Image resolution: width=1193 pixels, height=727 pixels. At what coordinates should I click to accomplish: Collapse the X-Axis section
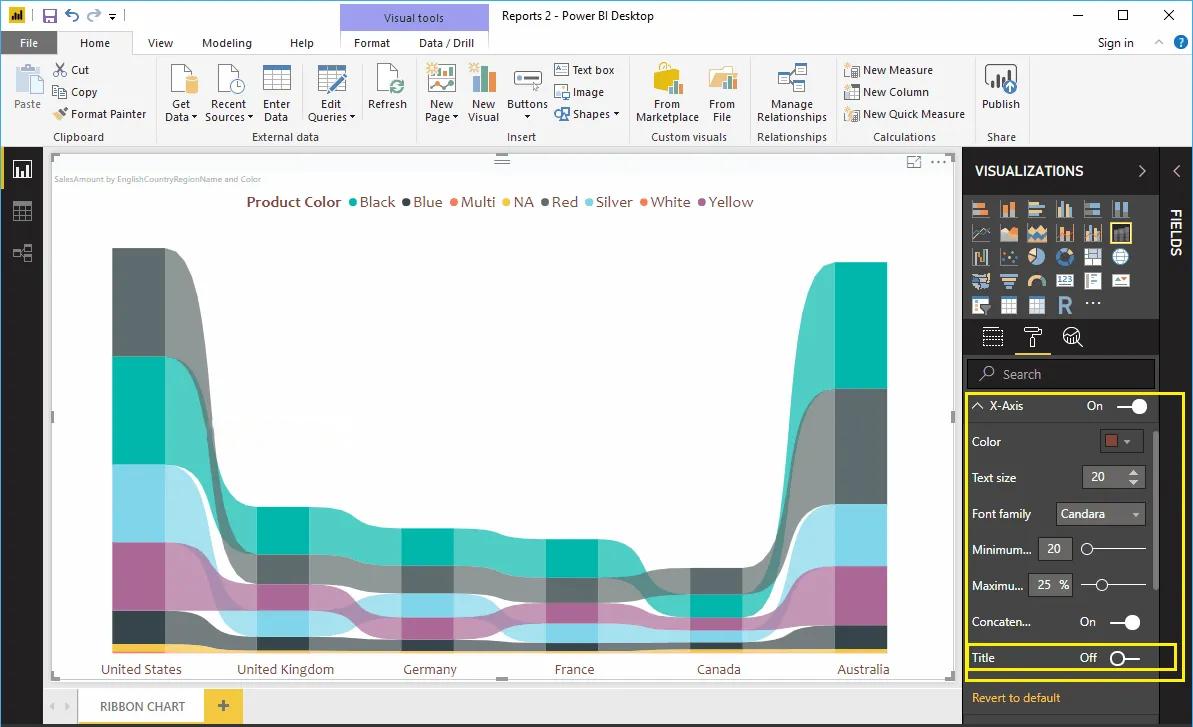click(978, 406)
